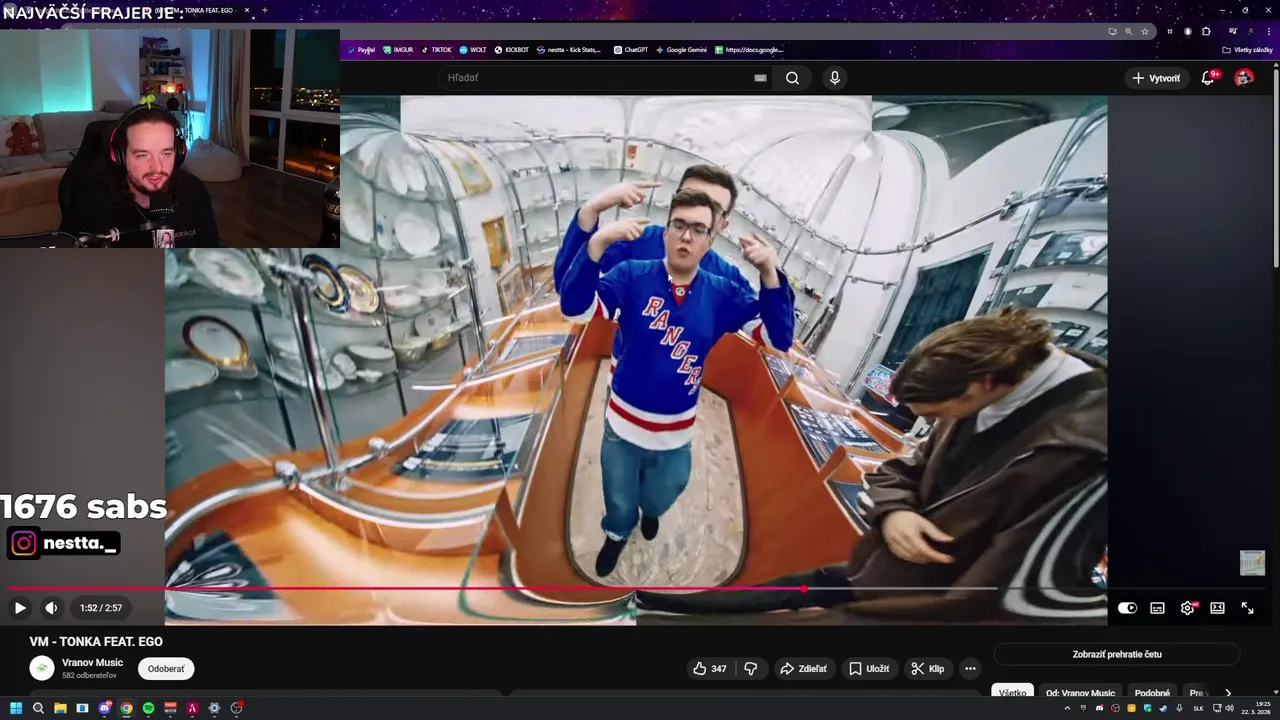1280x720 pixels.
Task: Open a new browser tab
Action: coord(264,10)
